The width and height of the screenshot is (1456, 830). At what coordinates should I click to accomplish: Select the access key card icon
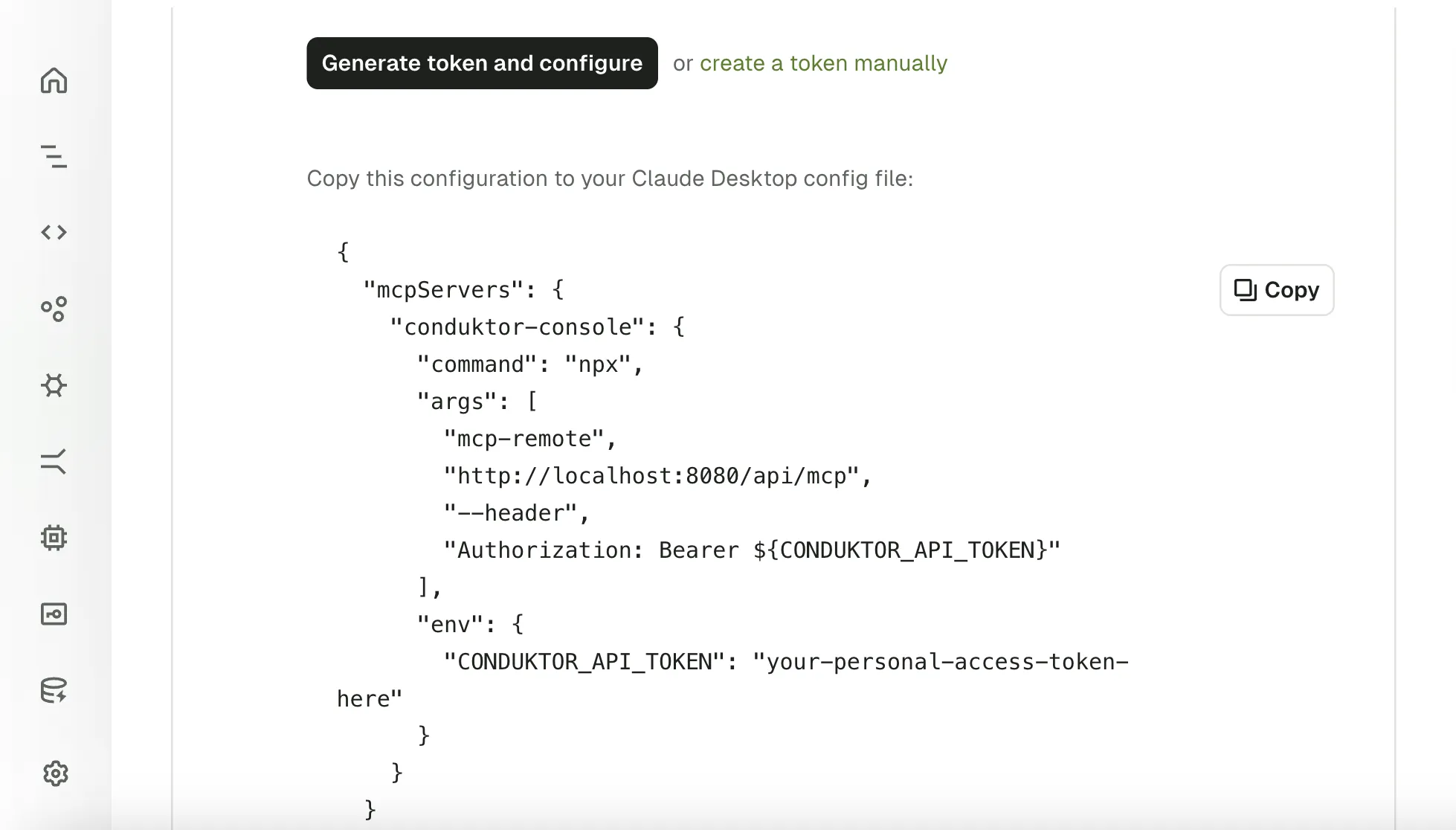(54, 614)
